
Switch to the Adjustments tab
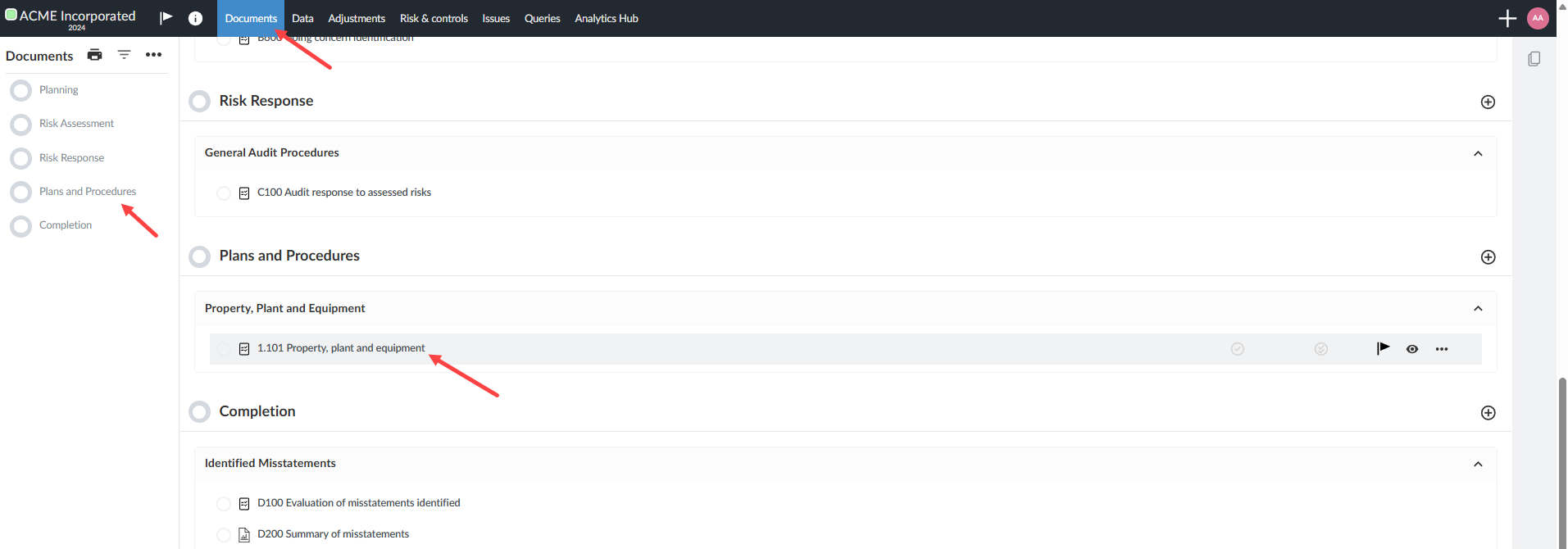tap(356, 18)
